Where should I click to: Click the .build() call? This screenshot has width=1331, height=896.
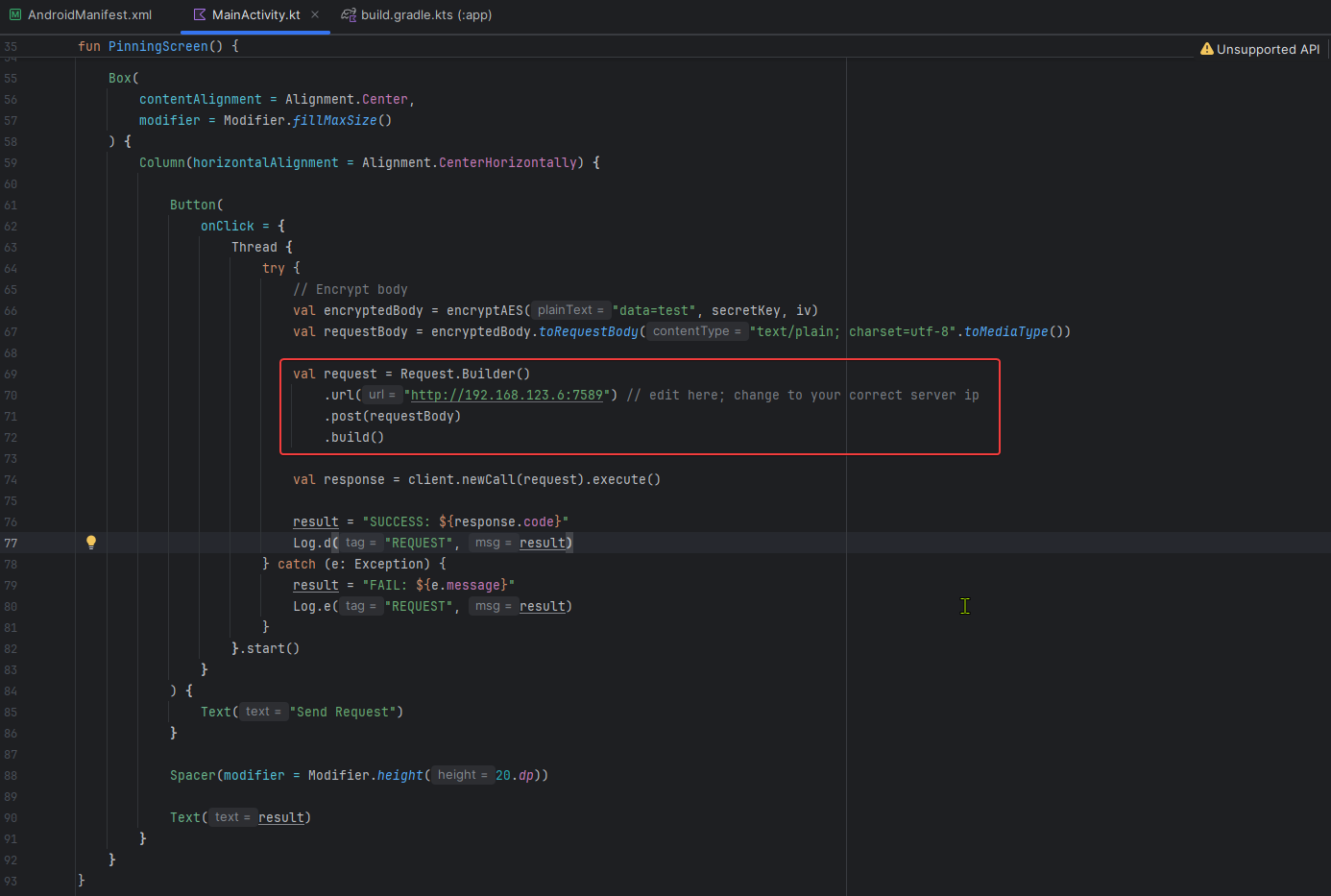tap(354, 437)
